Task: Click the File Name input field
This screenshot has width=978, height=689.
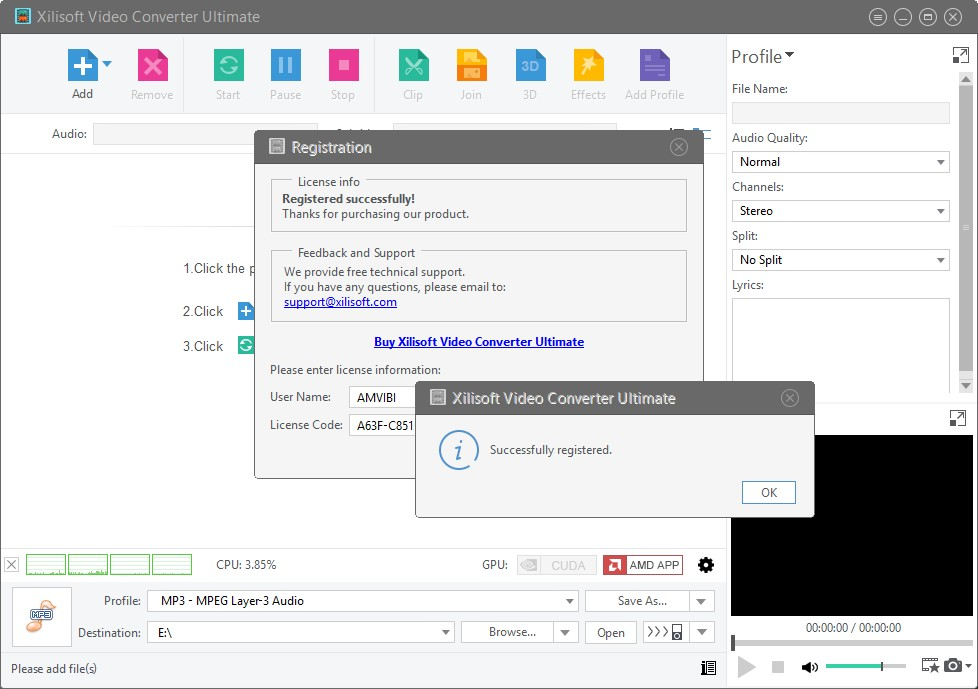Action: click(840, 113)
